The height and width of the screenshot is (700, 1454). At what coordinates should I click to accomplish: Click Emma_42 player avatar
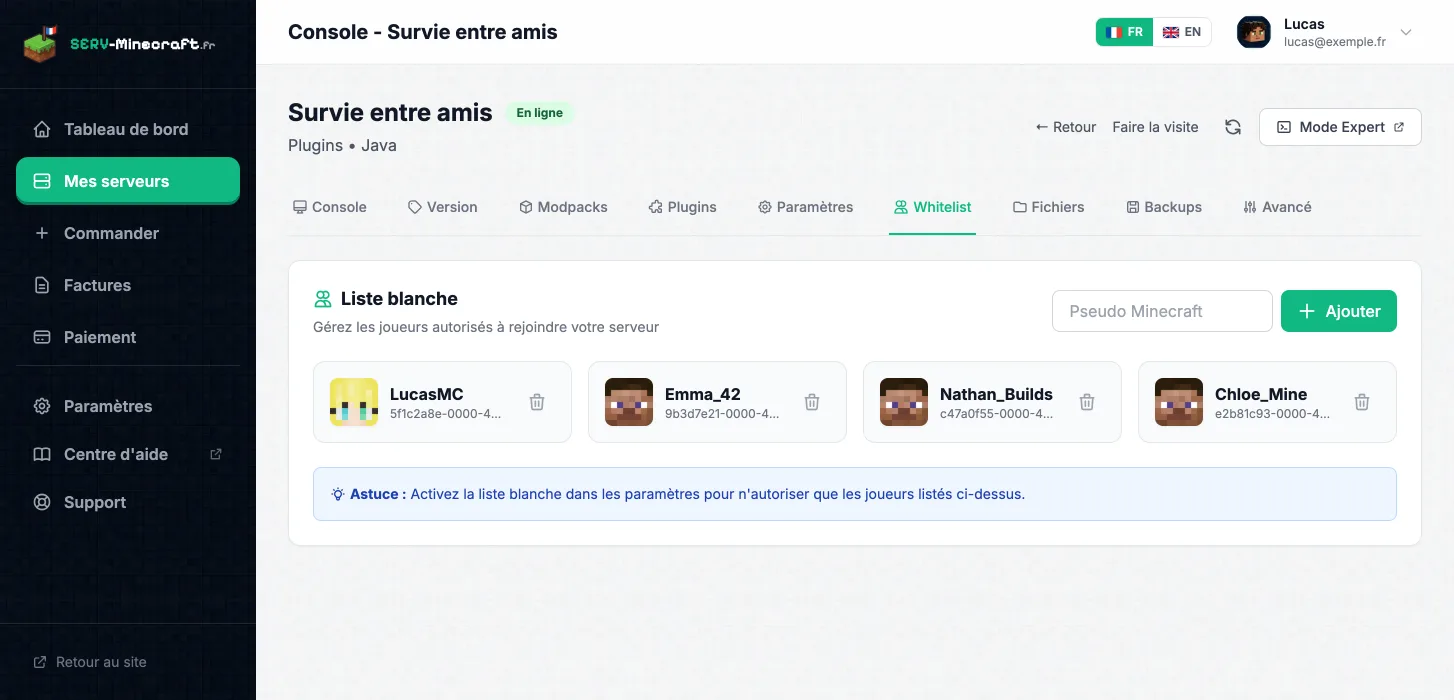[629, 402]
